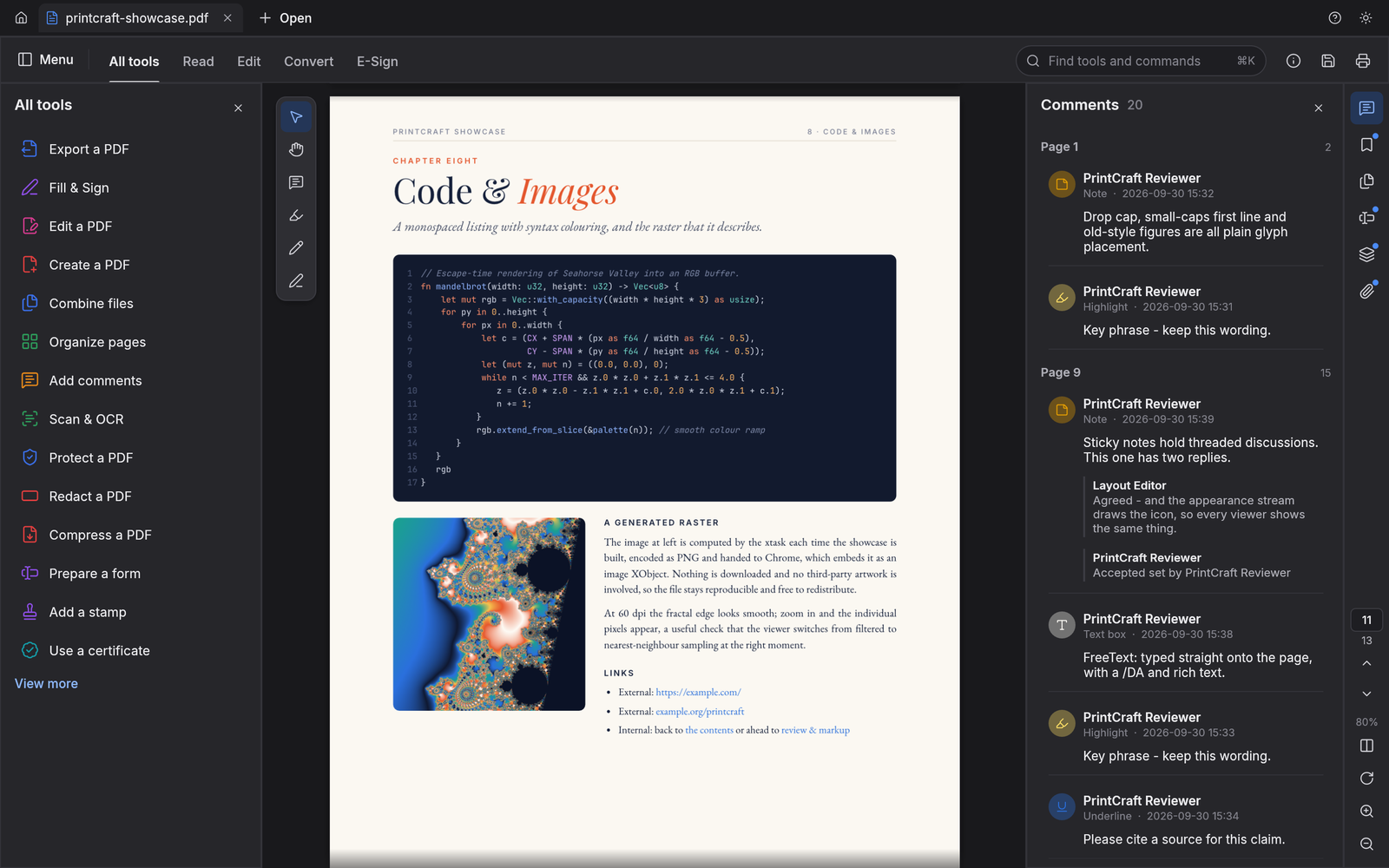The height and width of the screenshot is (868, 1389).
Task: Select the Text box comment by PrintCraft Reviewer
Action: pos(1185,646)
